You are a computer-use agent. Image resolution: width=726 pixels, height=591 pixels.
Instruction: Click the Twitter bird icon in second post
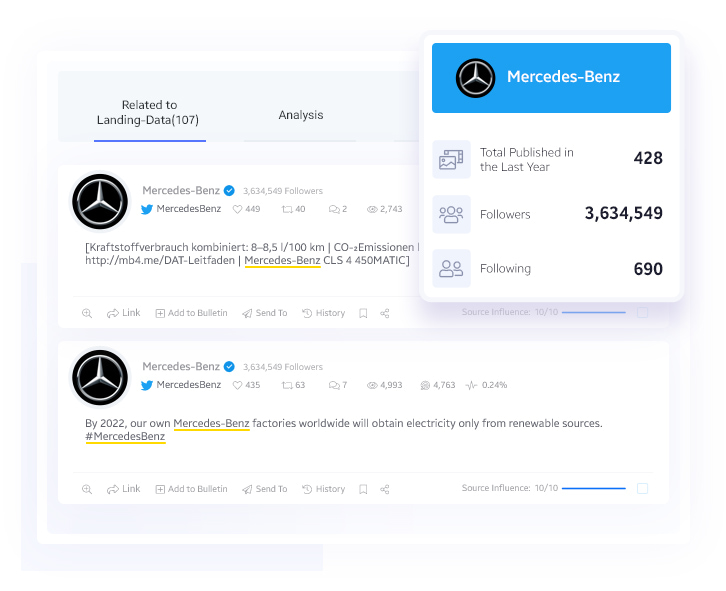point(147,385)
